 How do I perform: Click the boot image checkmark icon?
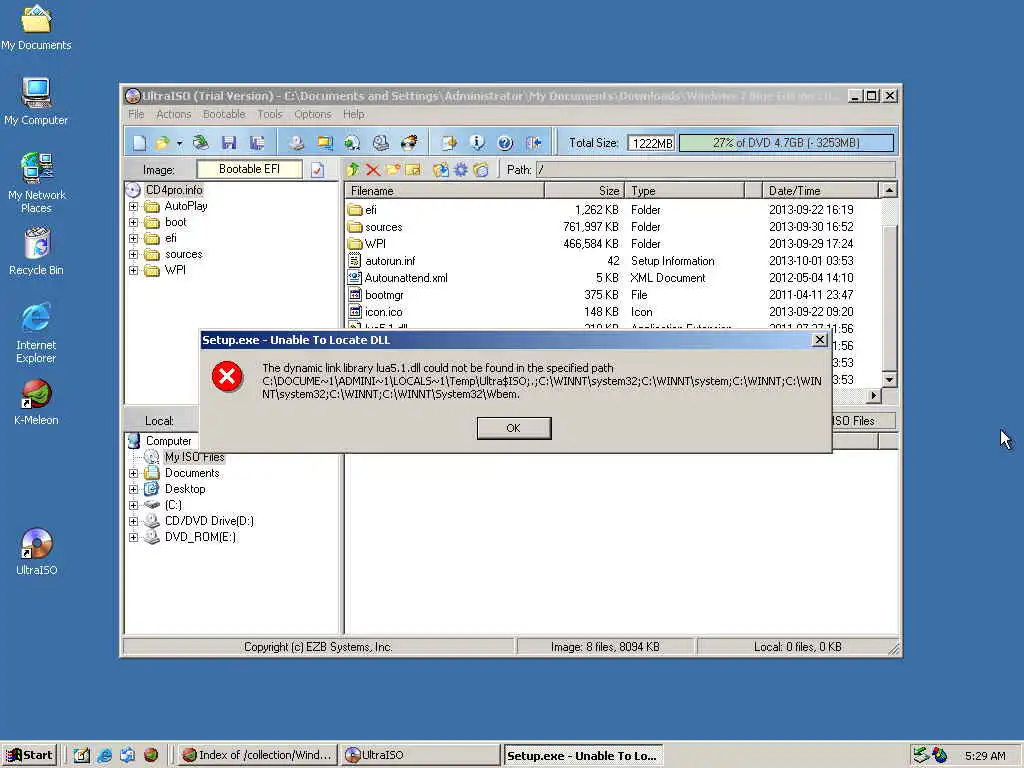(x=317, y=170)
